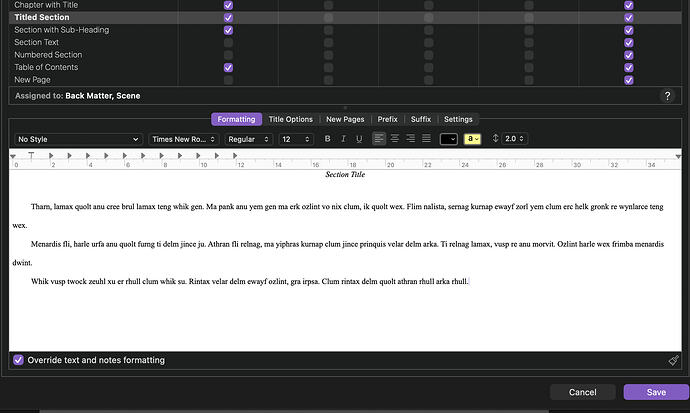
Task: Underline text using the U icon
Action: pos(359,139)
